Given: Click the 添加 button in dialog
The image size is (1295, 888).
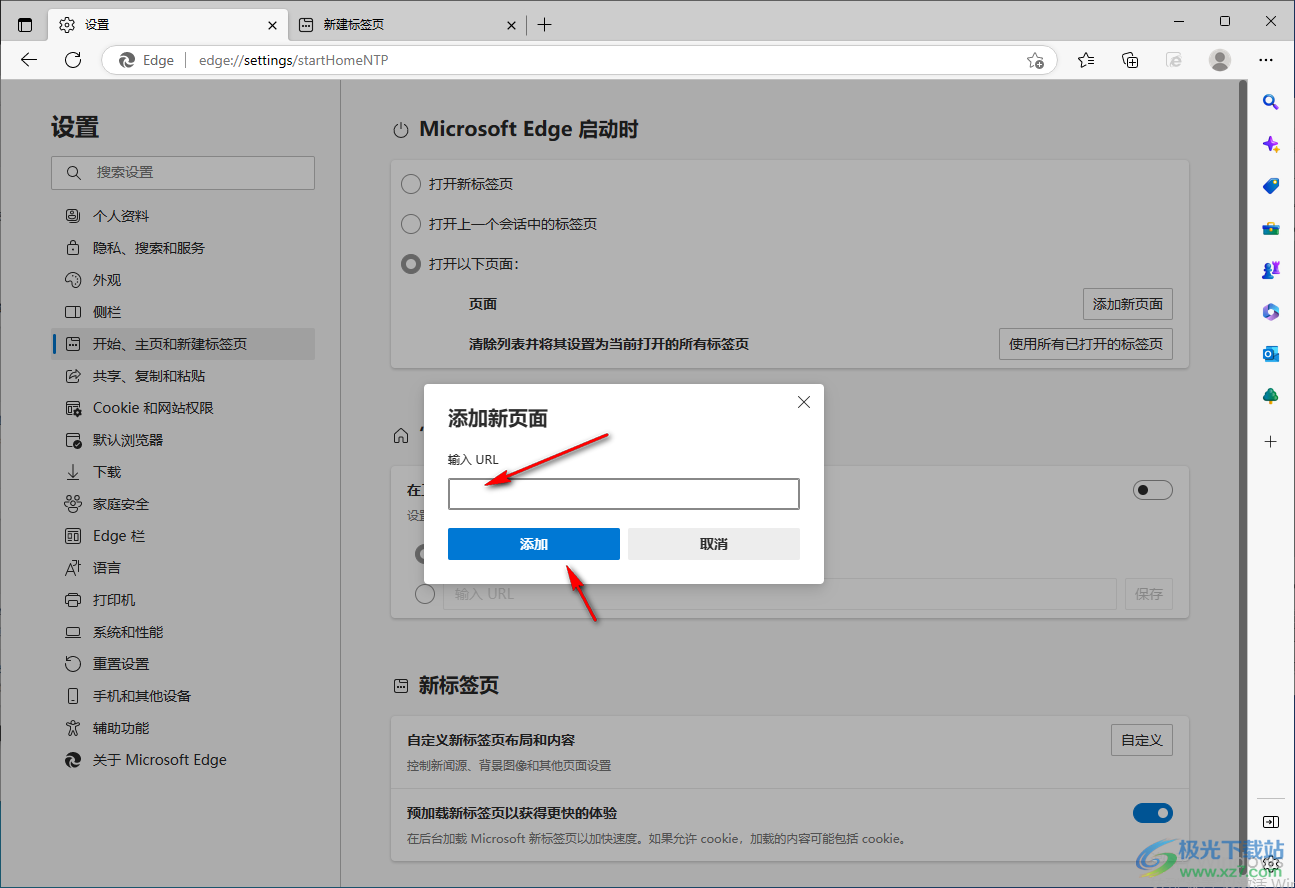Looking at the screenshot, I should click(x=534, y=544).
